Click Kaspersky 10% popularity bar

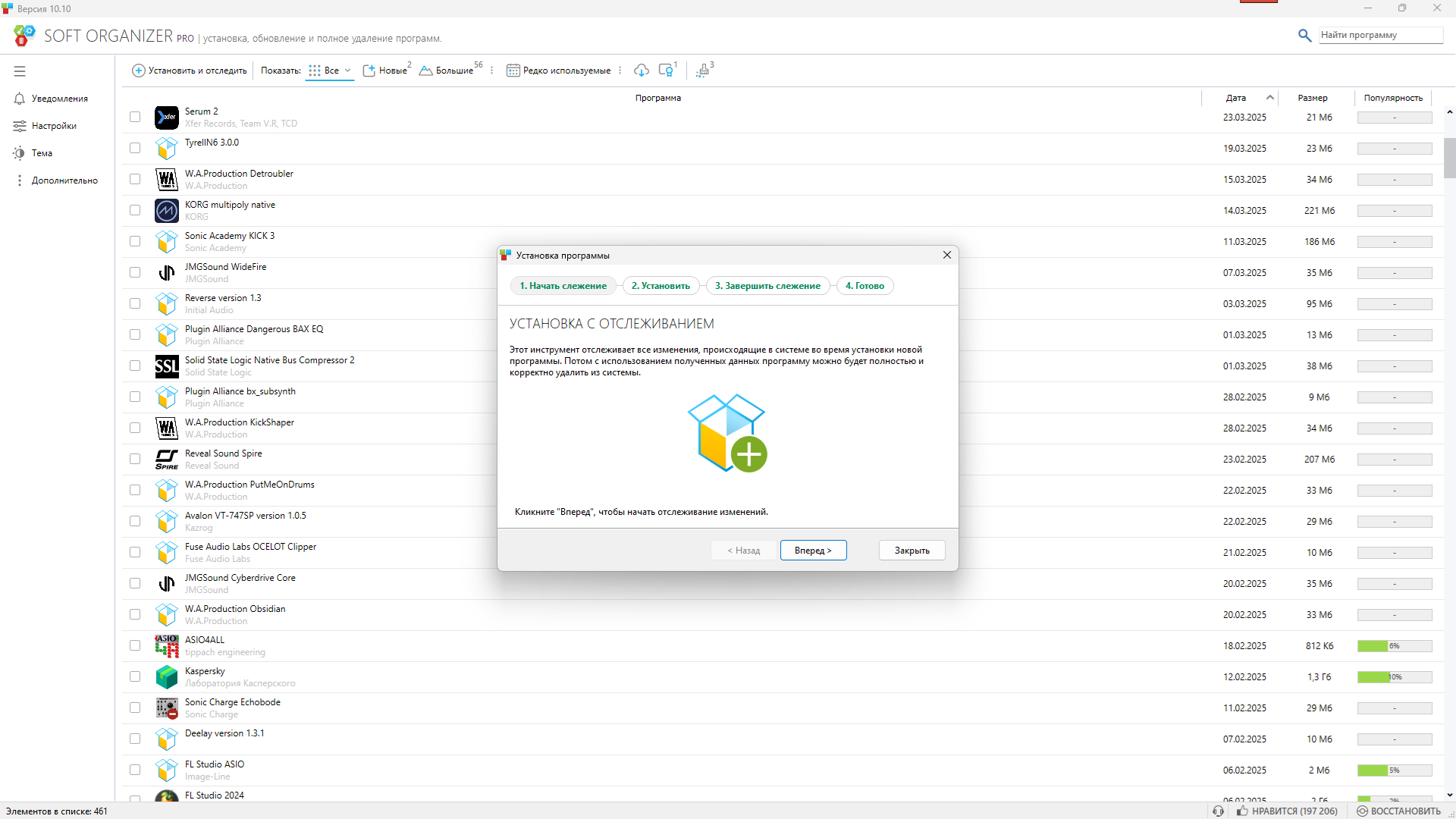click(x=1395, y=677)
